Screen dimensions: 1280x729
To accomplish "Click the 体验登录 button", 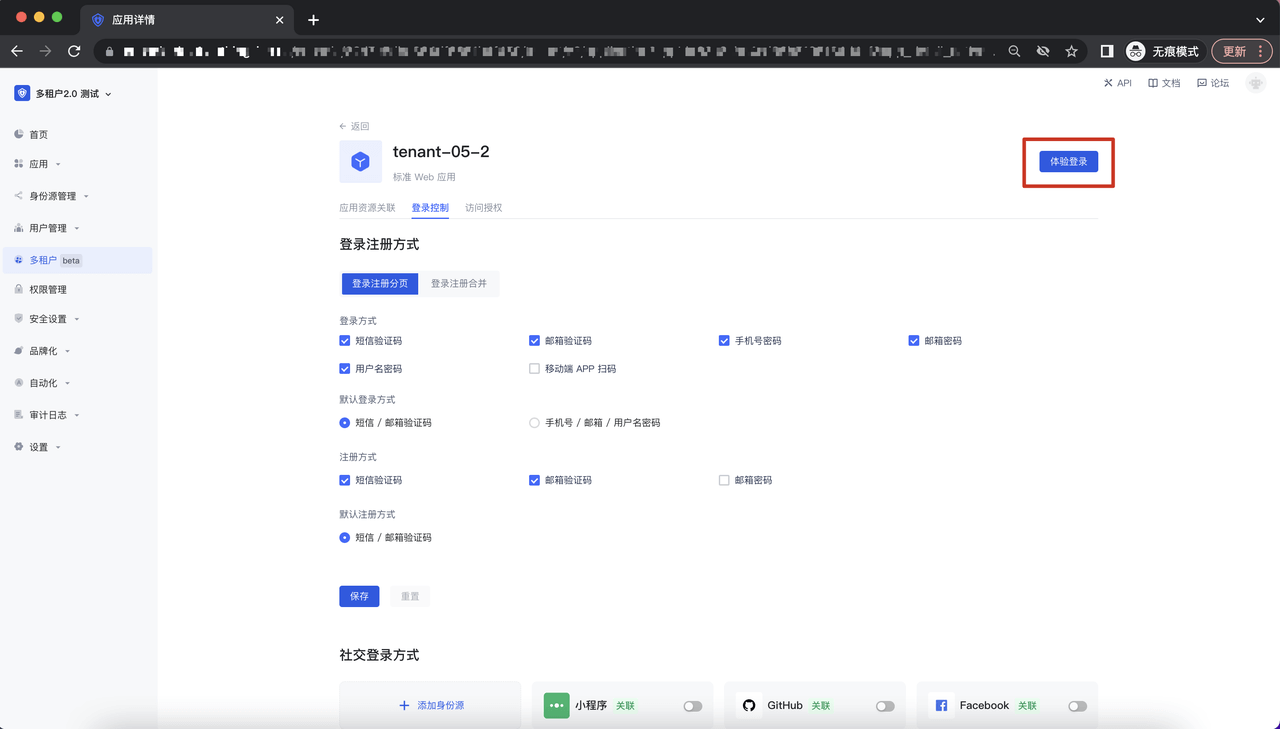I will tap(1068, 162).
